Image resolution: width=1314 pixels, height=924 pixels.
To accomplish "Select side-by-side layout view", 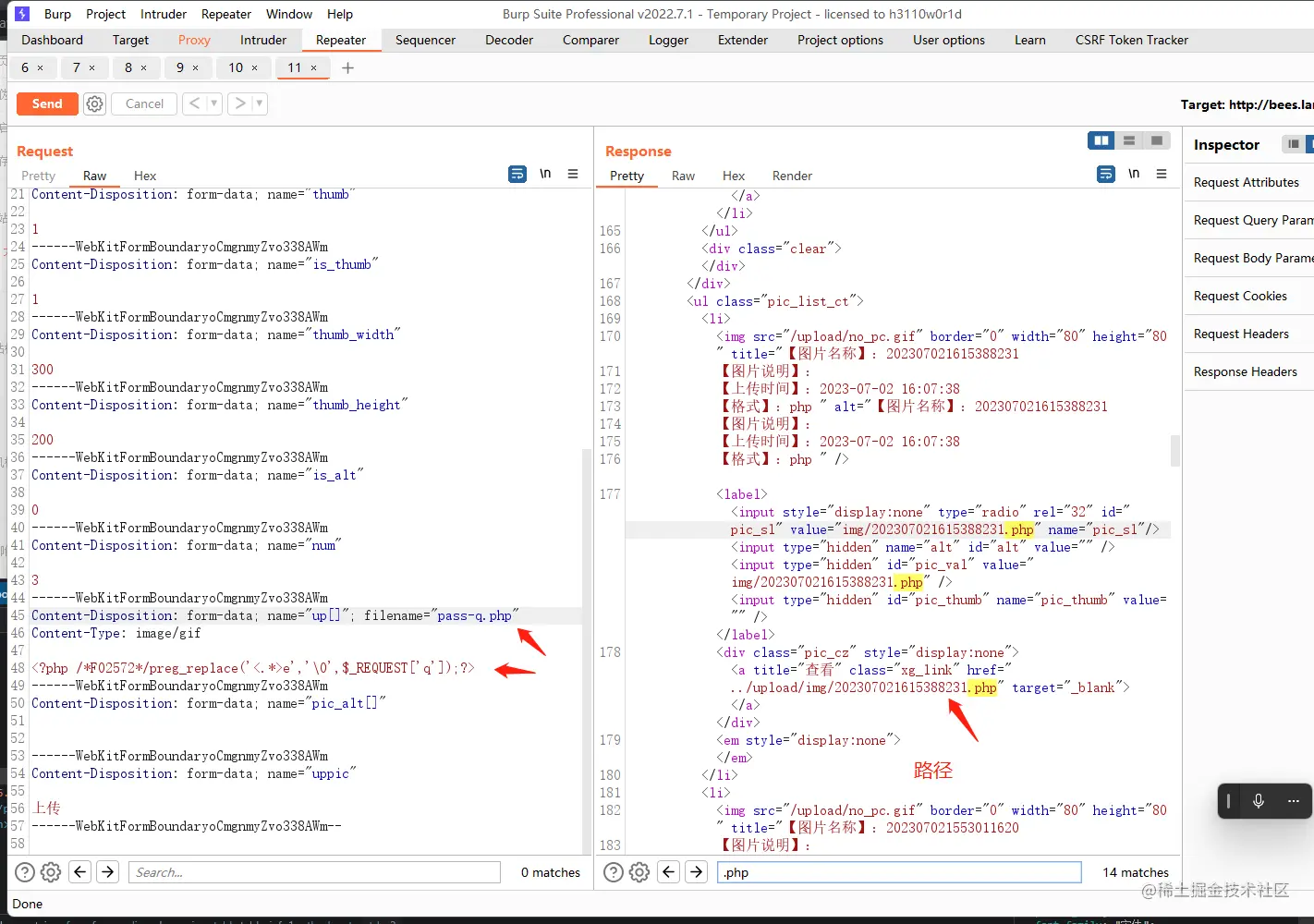I will click(1101, 140).
